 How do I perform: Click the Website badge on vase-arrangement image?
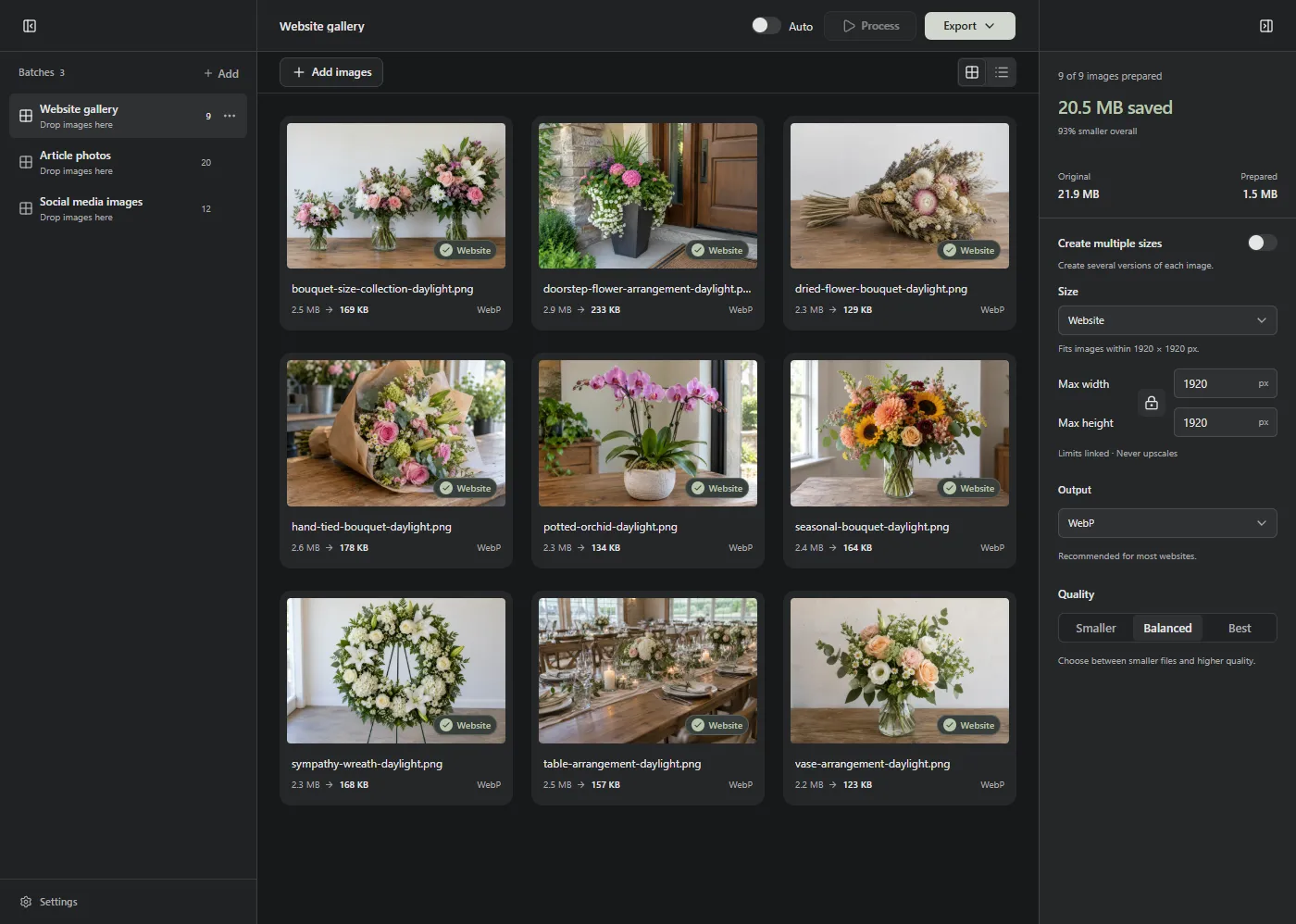[x=968, y=725]
